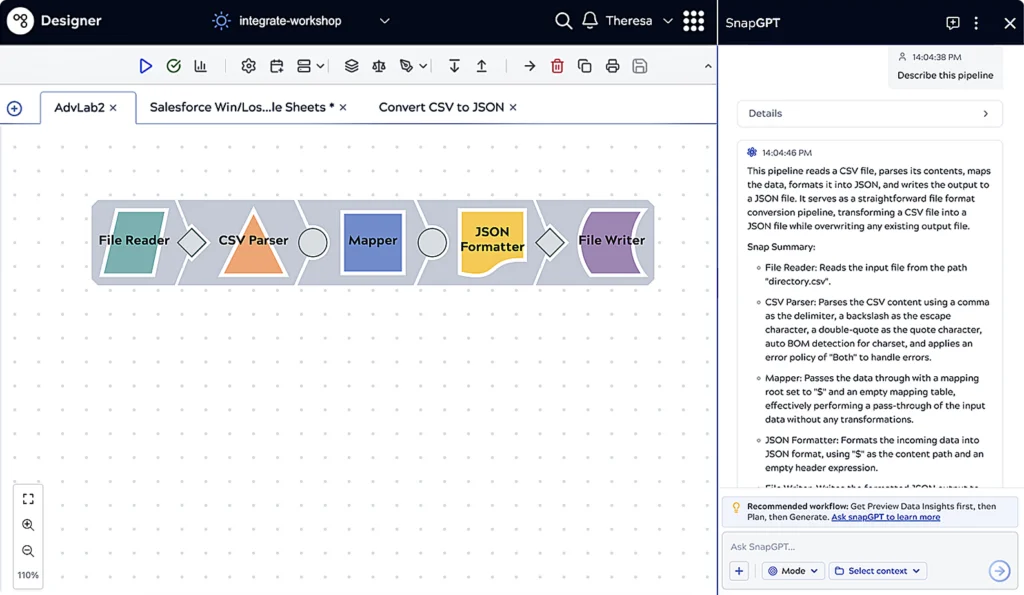Collapse the toolbar with up chevron
The image size is (1024, 595).
coord(708,66)
